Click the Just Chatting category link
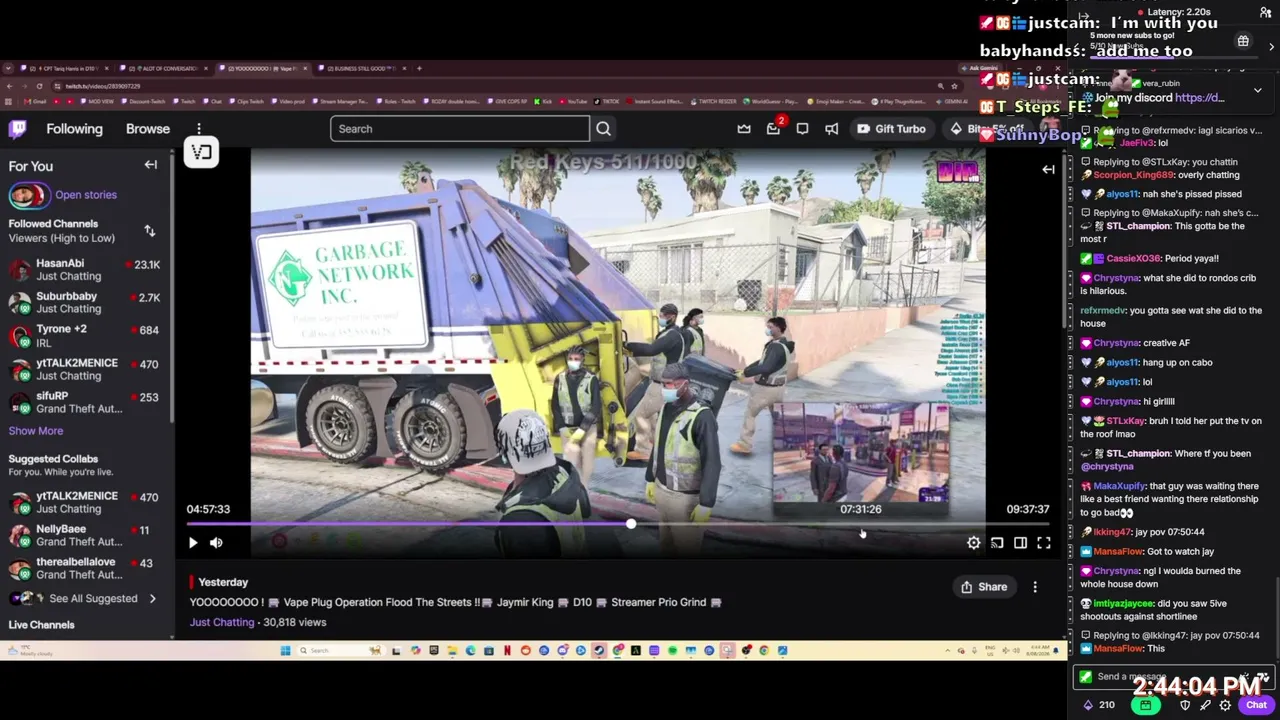 (222, 622)
